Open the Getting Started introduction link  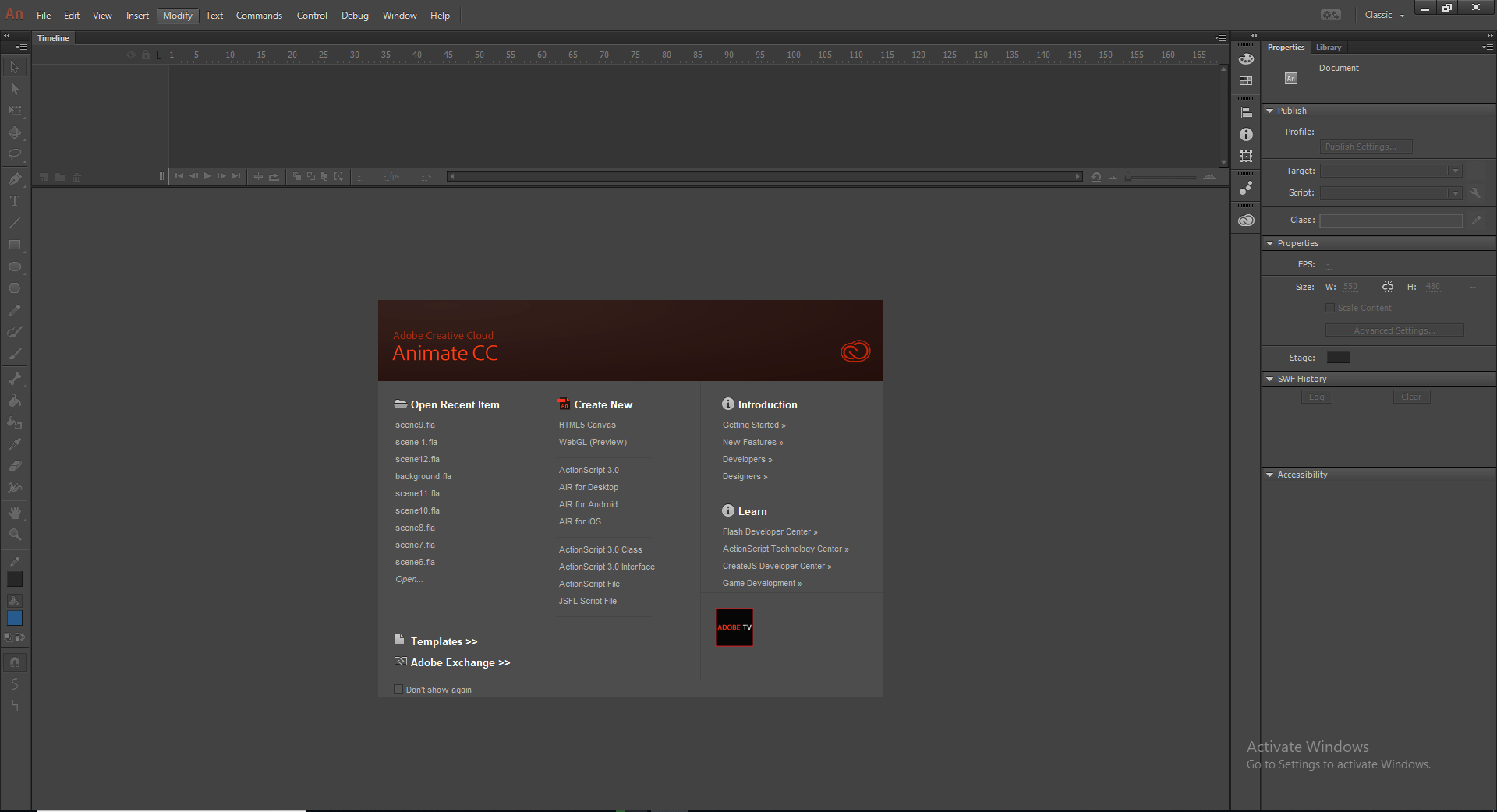(754, 425)
